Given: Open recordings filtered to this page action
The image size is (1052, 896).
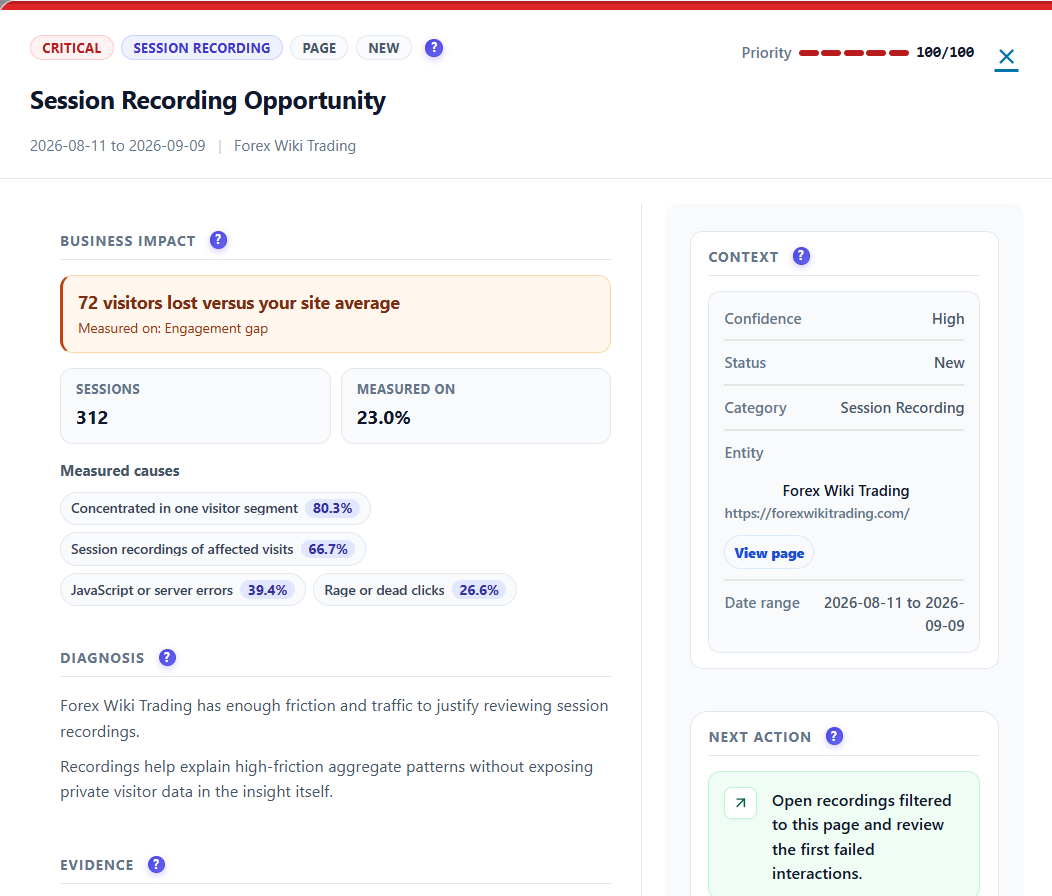Looking at the screenshot, I should 844,836.
